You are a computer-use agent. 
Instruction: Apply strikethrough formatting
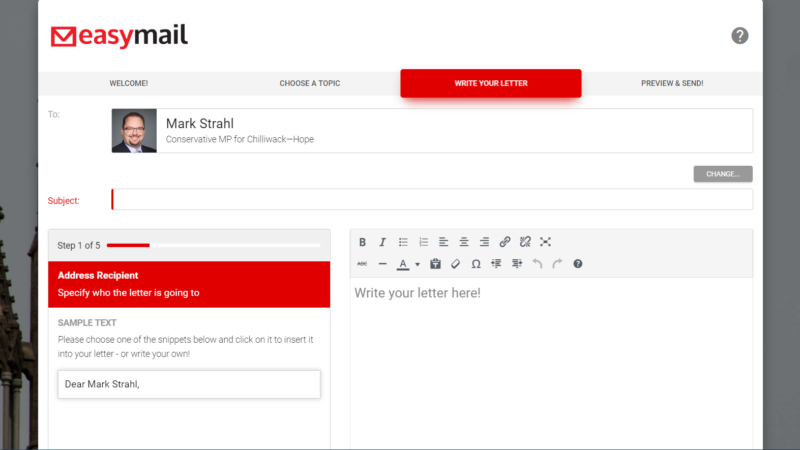pyautogui.click(x=362, y=264)
